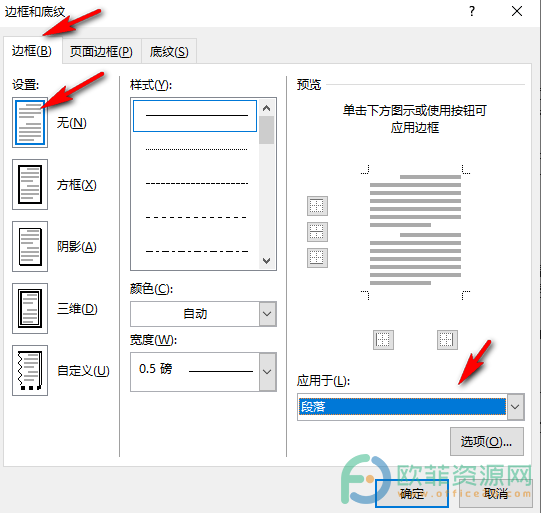Open the 颜色(C) color dropdown arrow
This screenshot has width=541, height=513.
tap(267, 314)
